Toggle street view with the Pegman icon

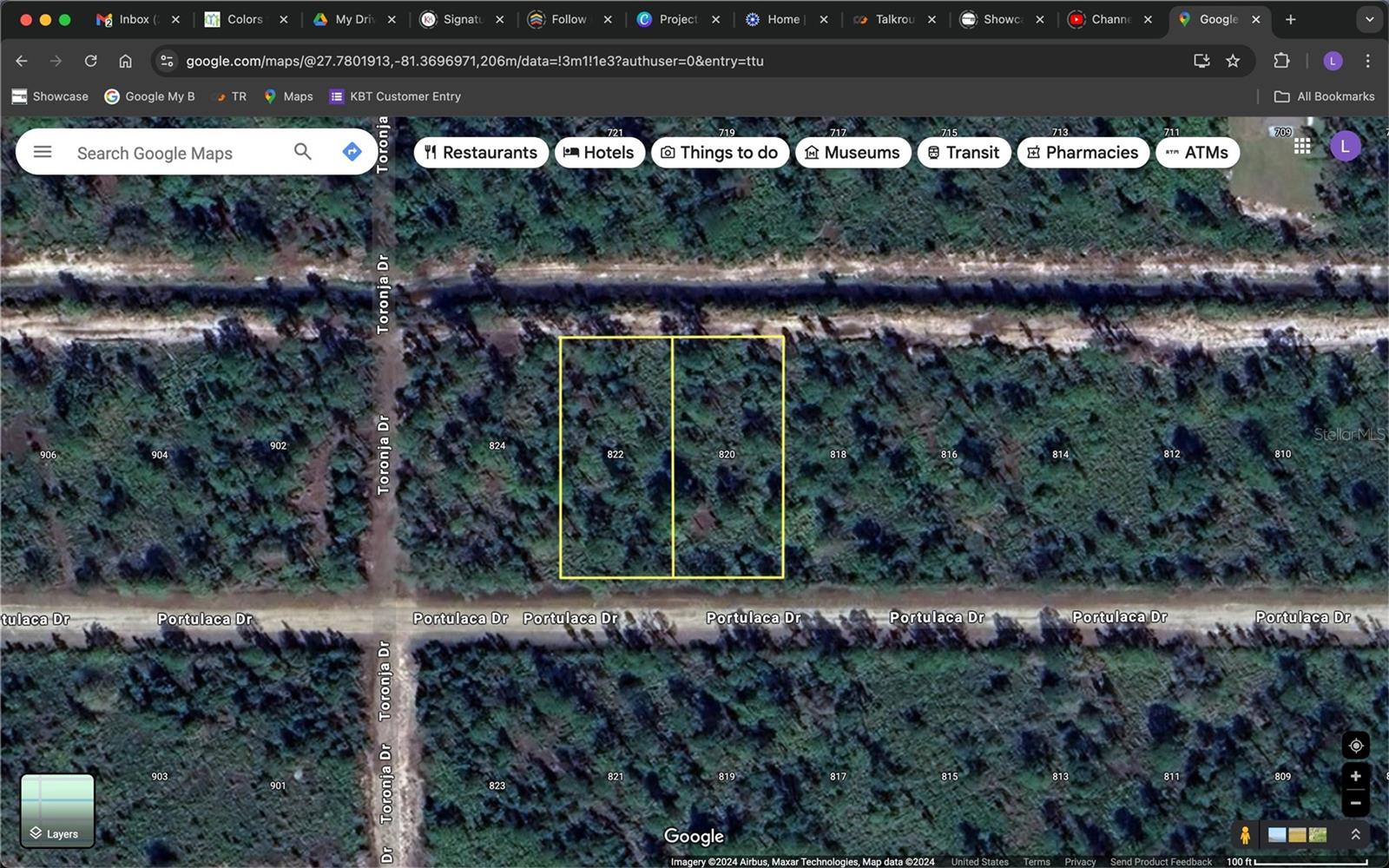[1246, 835]
